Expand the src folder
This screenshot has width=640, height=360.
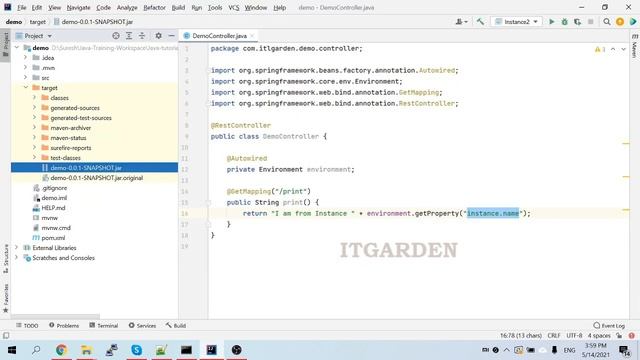coord(26,78)
